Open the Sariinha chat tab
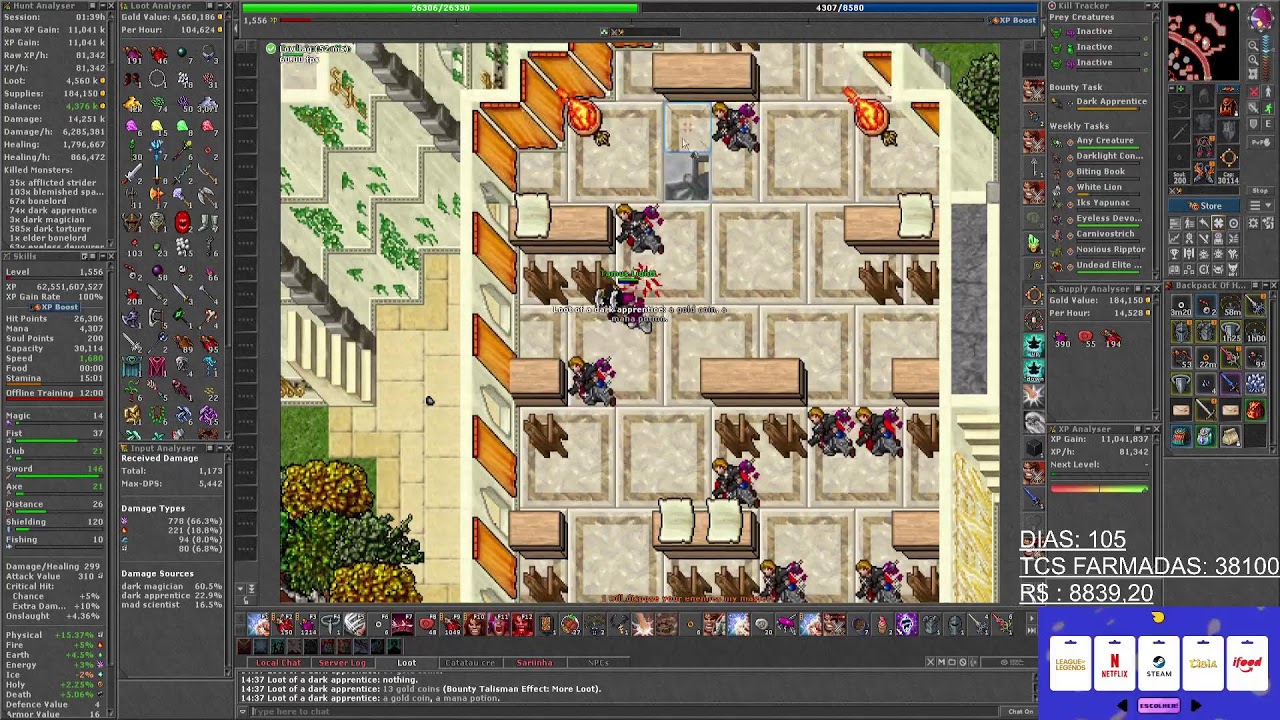 tap(534, 662)
